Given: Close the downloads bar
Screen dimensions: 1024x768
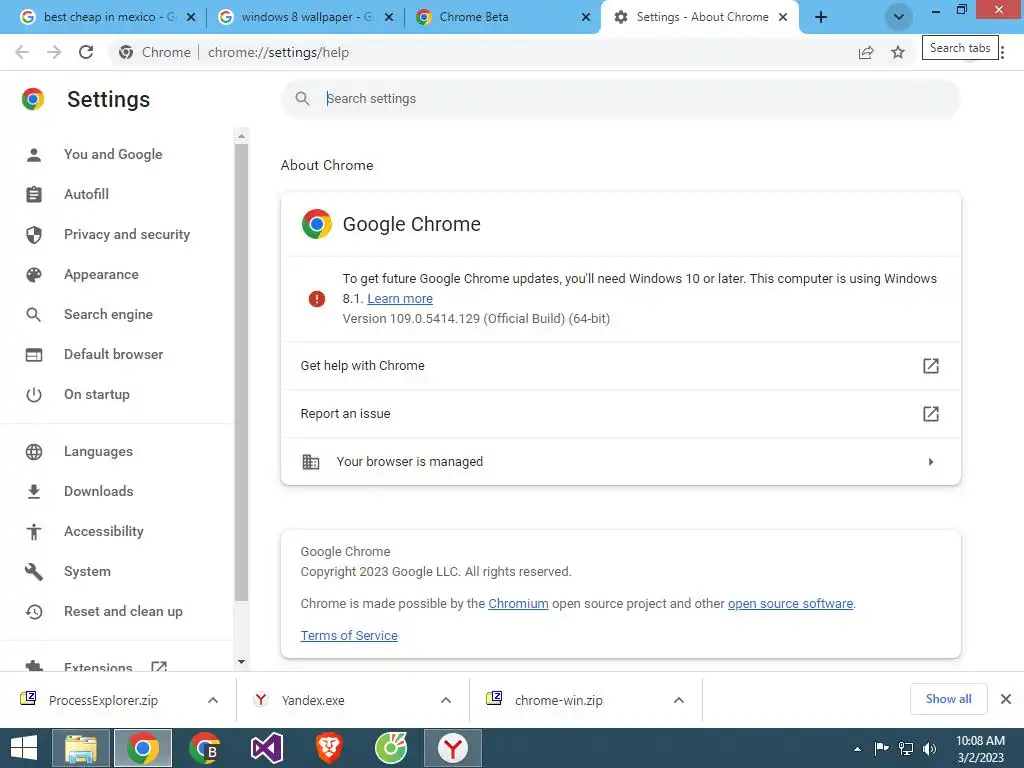Looking at the screenshot, I should pos(1006,699).
